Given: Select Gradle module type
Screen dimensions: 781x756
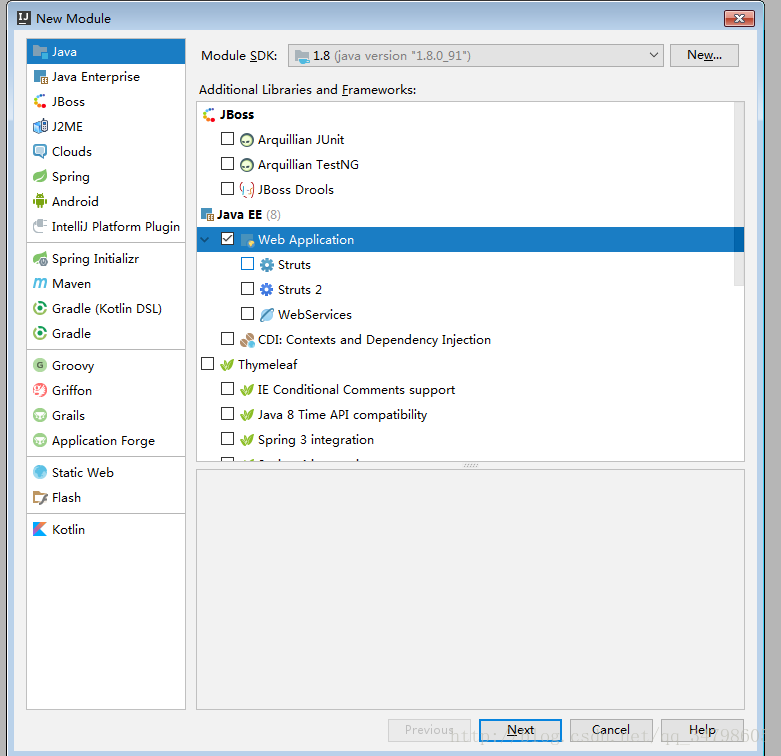Looking at the screenshot, I should click(106, 333).
